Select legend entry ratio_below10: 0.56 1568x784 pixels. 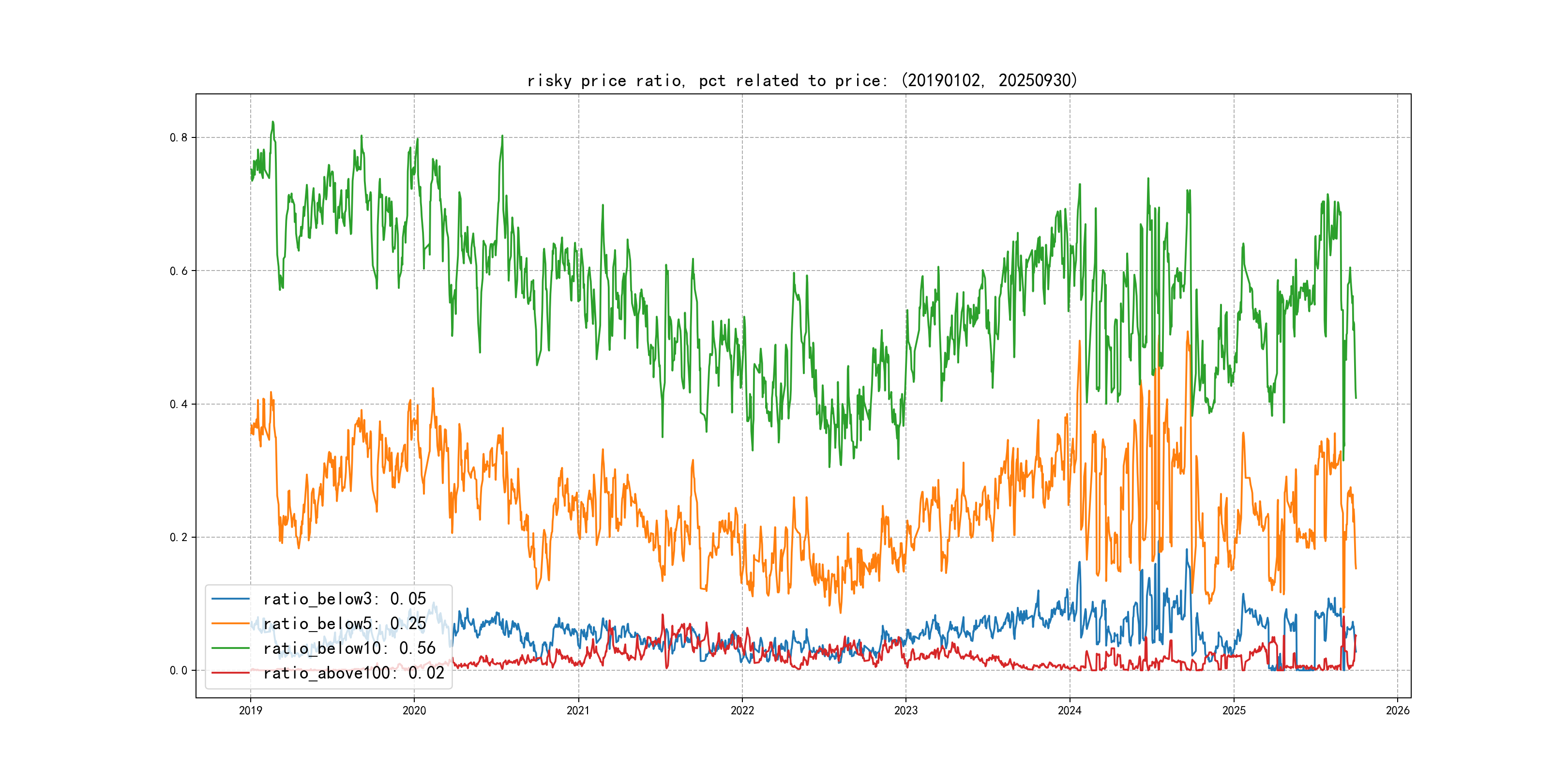[x=349, y=648]
